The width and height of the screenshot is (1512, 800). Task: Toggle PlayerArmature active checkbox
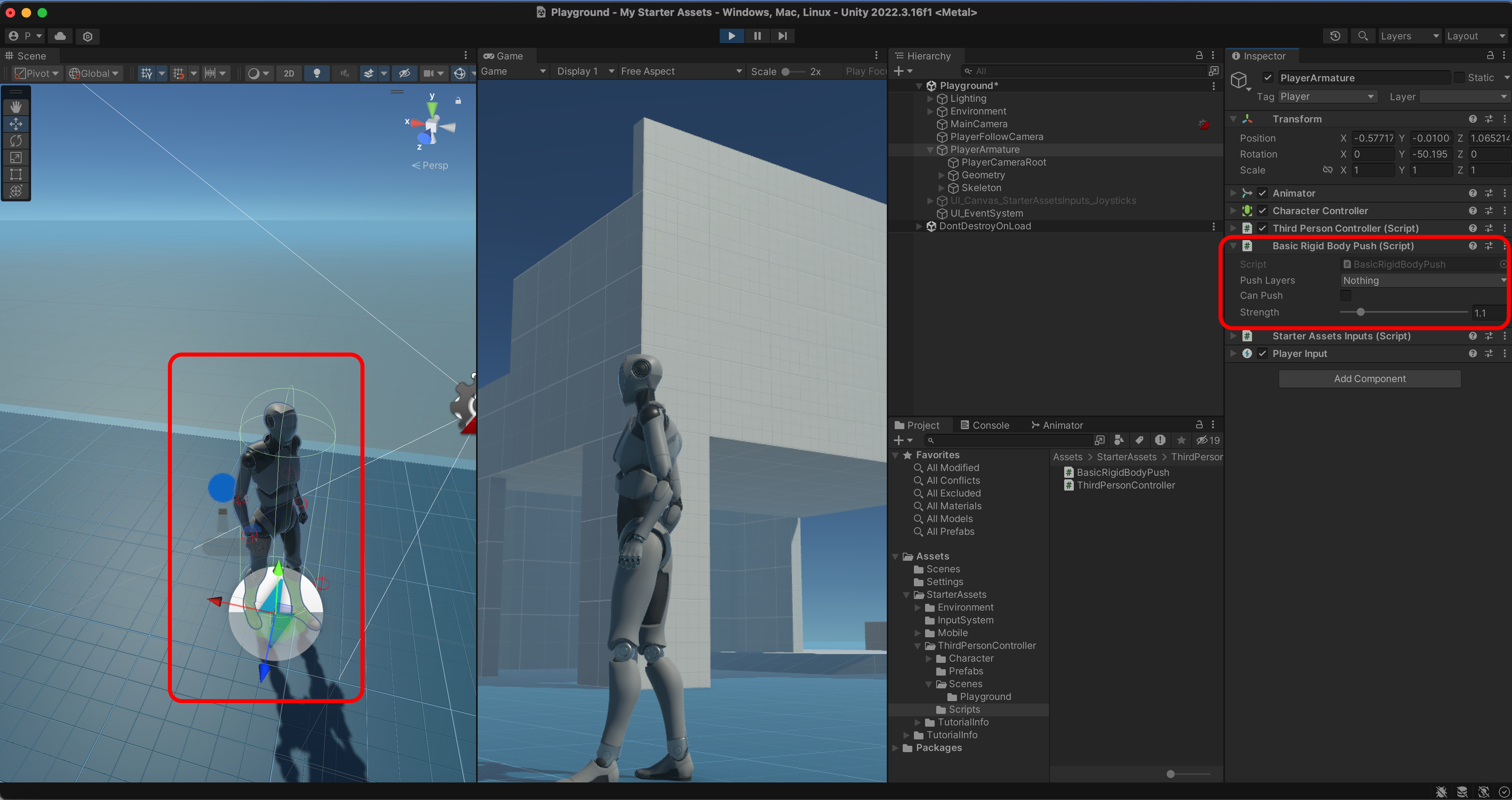point(1268,77)
